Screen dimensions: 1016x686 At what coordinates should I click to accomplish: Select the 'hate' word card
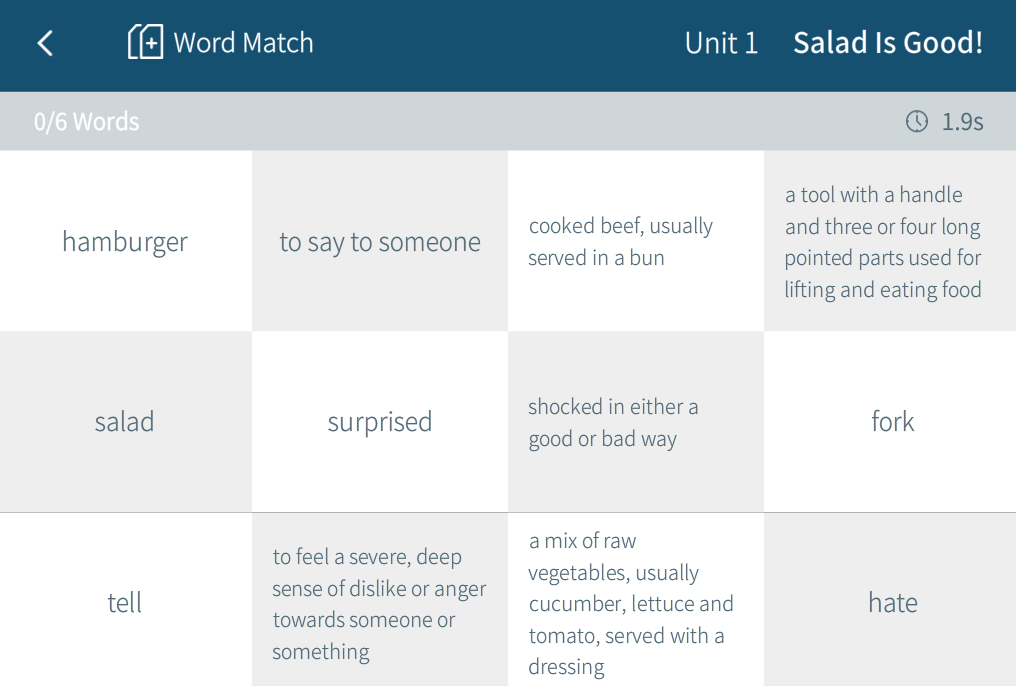tap(890, 602)
